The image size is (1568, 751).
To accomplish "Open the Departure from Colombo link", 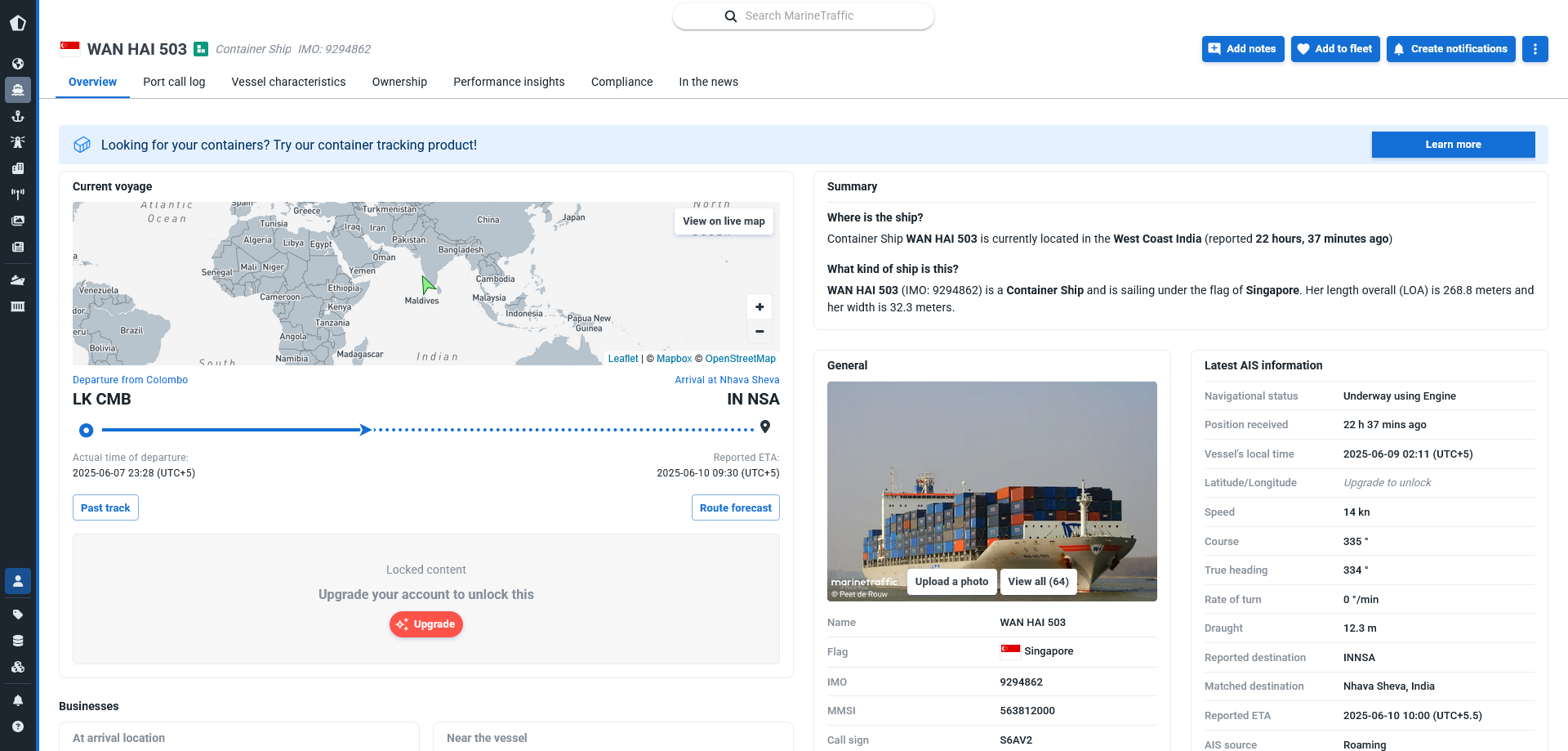I will tap(130, 380).
